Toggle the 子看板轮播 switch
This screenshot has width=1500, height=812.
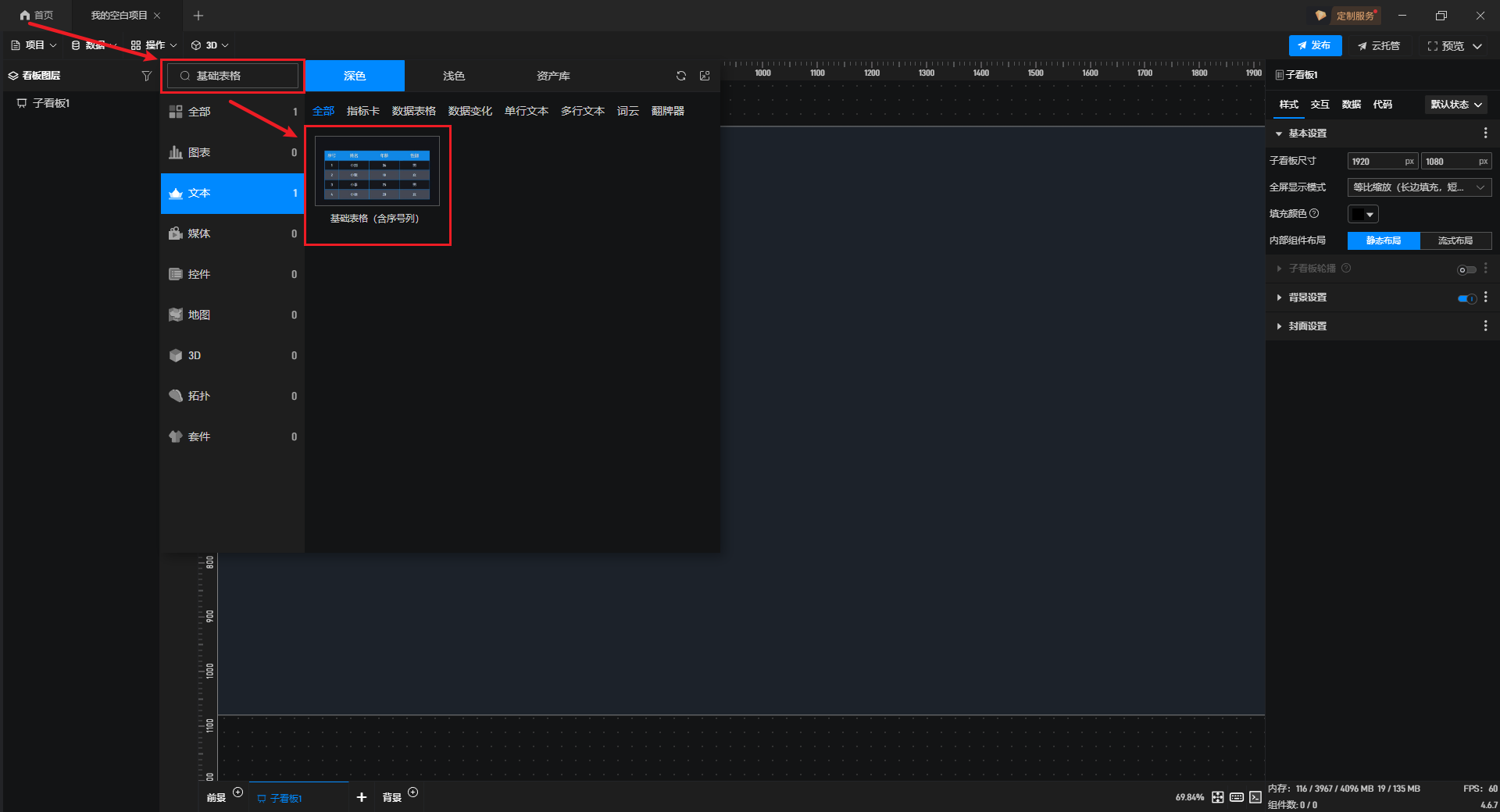tap(1466, 269)
